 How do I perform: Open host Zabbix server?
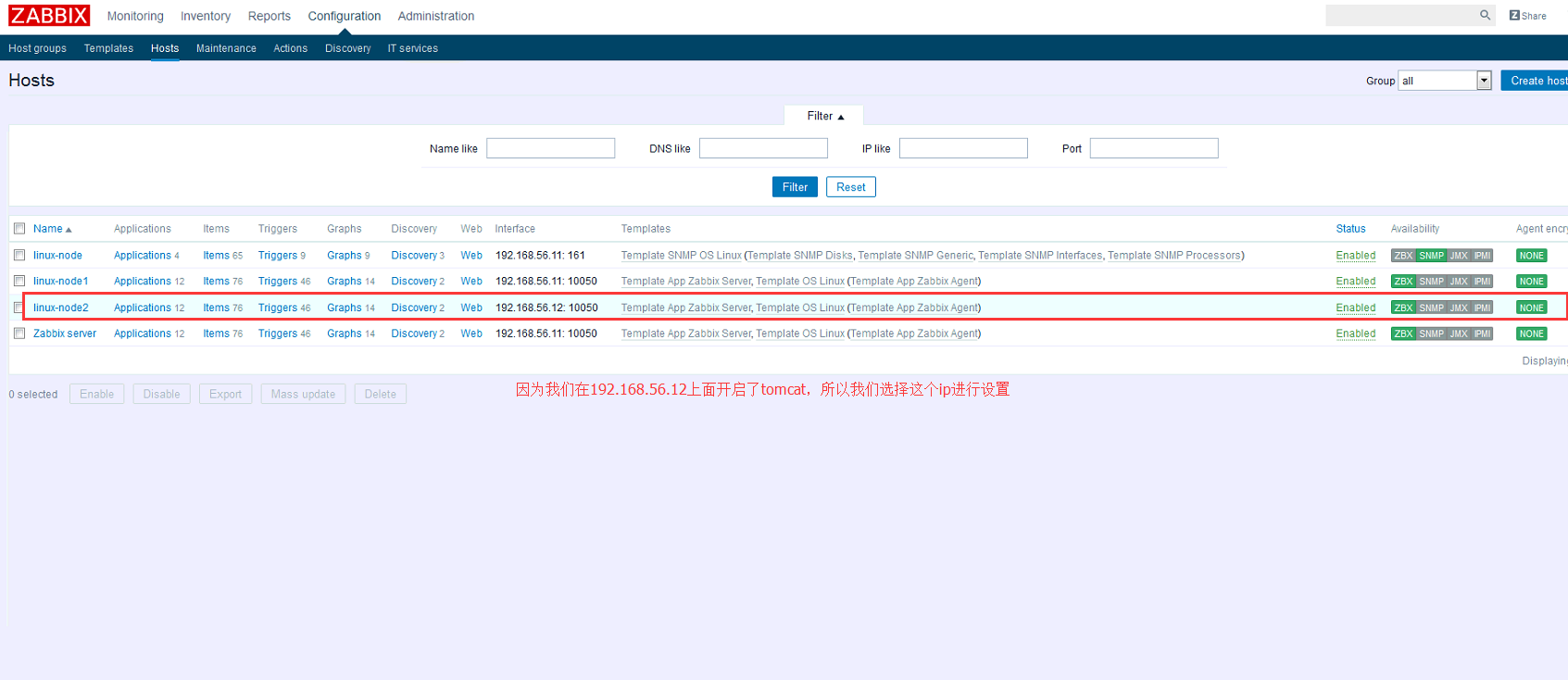(65, 334)
